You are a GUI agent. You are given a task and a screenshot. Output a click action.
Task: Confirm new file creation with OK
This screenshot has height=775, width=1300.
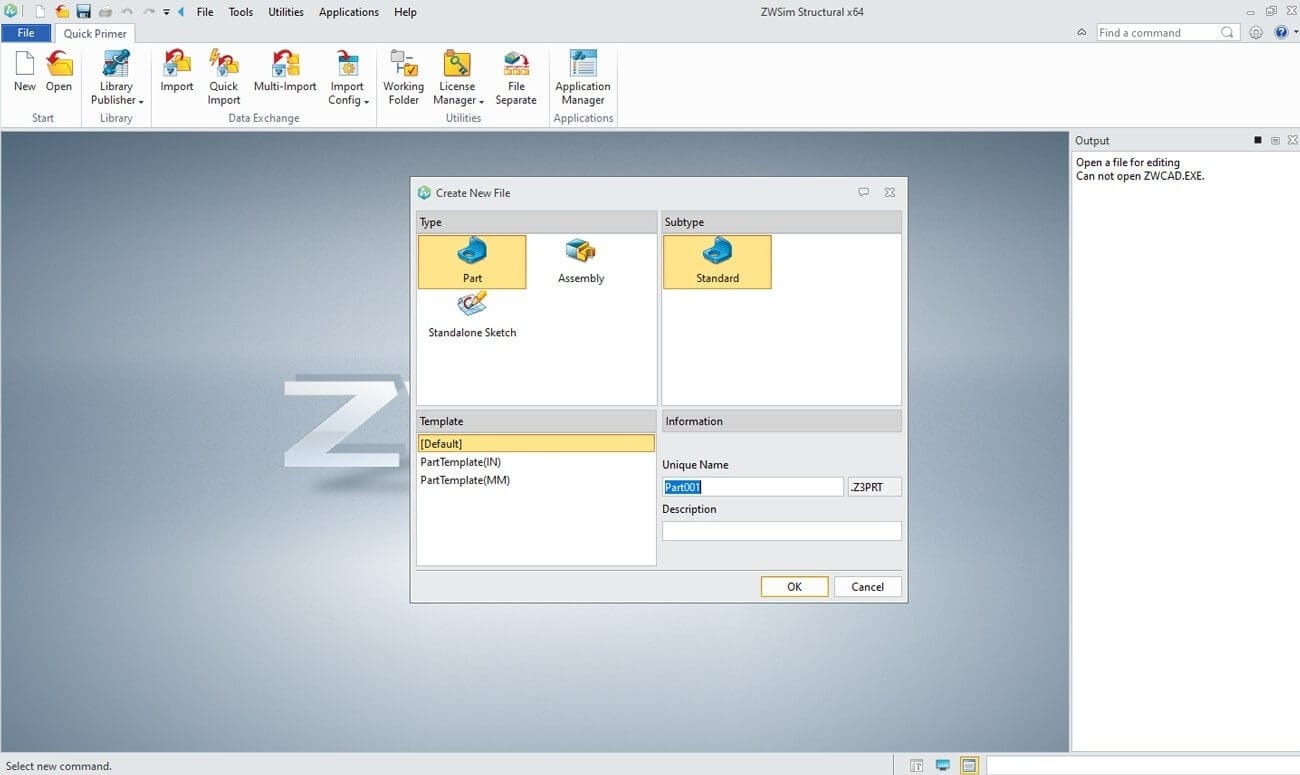794,586
